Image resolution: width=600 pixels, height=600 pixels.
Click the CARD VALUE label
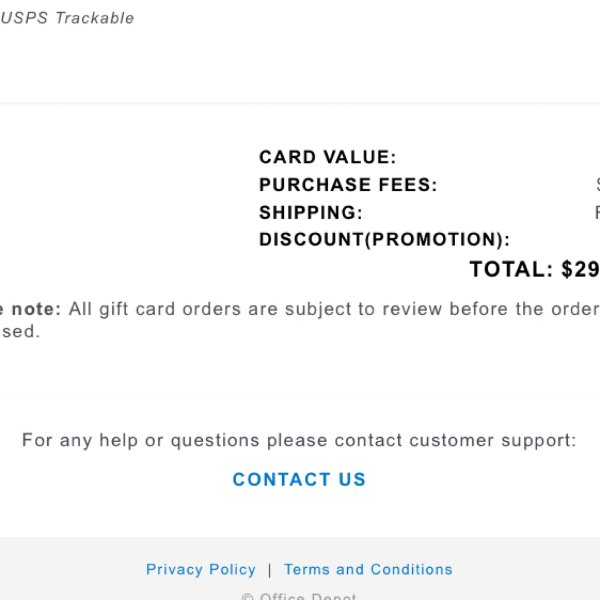(328, 157)
